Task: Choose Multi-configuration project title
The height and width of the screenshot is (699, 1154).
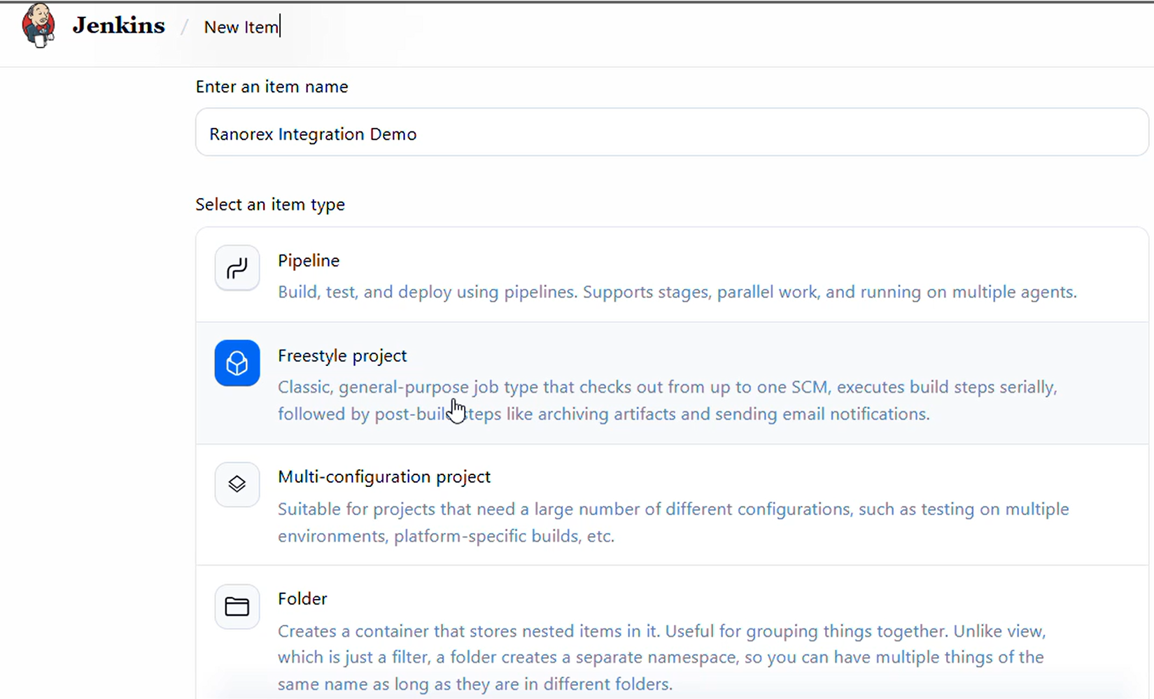Action: pyautogui.click(x=384, y=477)
